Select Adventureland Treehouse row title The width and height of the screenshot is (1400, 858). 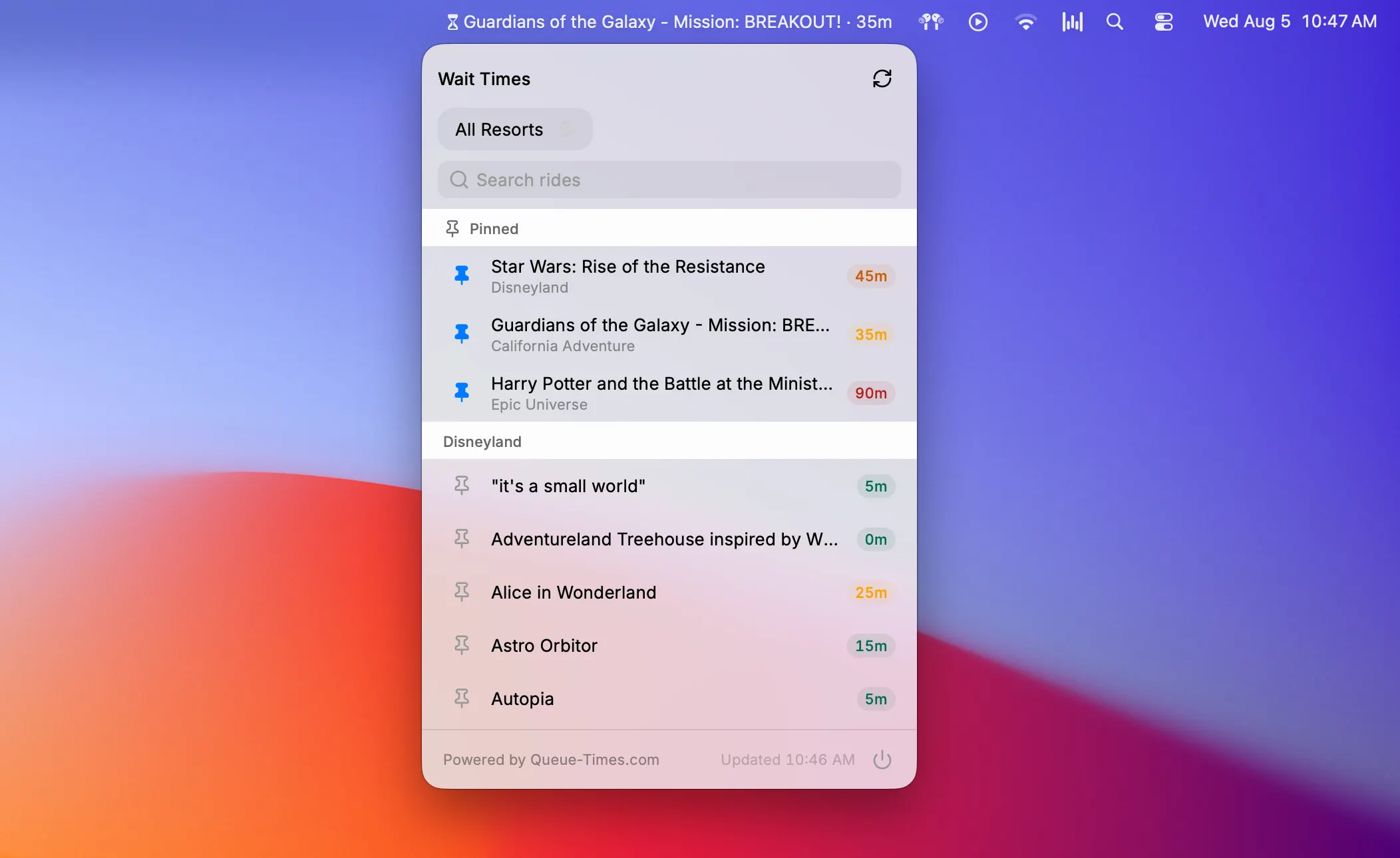(x=664, y=539)
